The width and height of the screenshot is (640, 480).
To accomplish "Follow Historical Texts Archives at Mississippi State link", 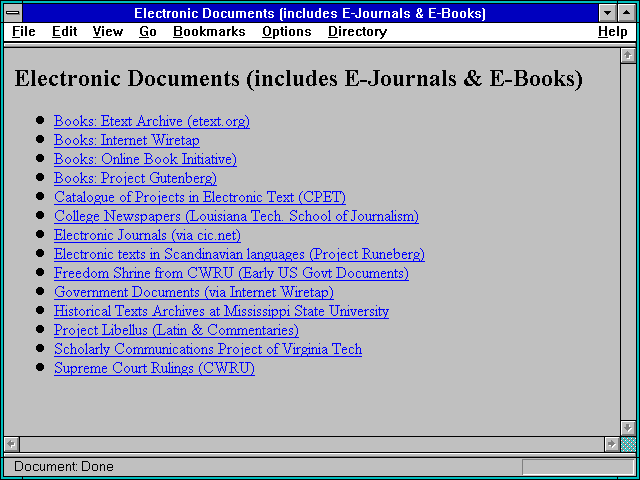I will (x=221, y=311).
